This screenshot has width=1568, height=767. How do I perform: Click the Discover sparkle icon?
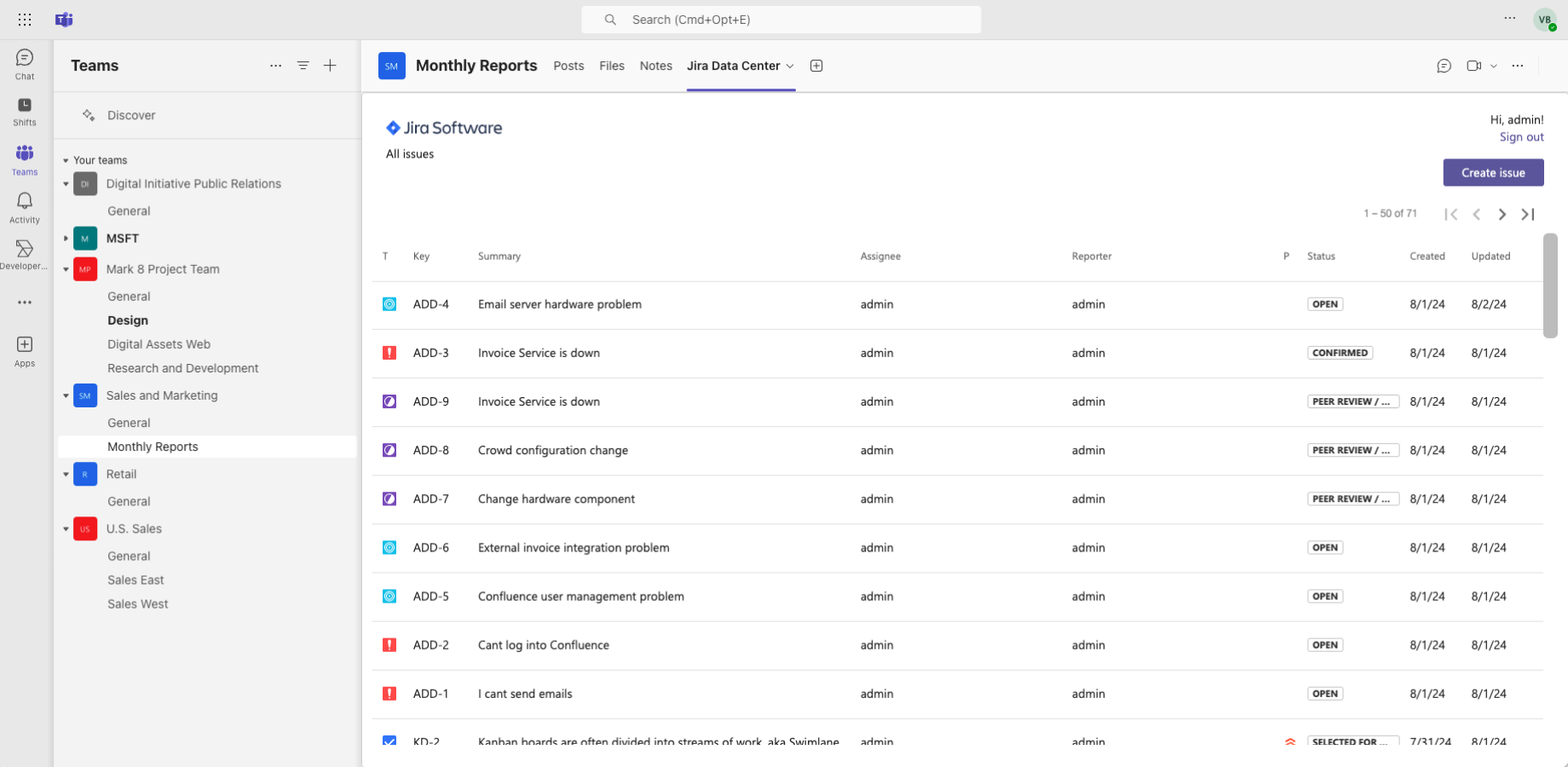89,115
